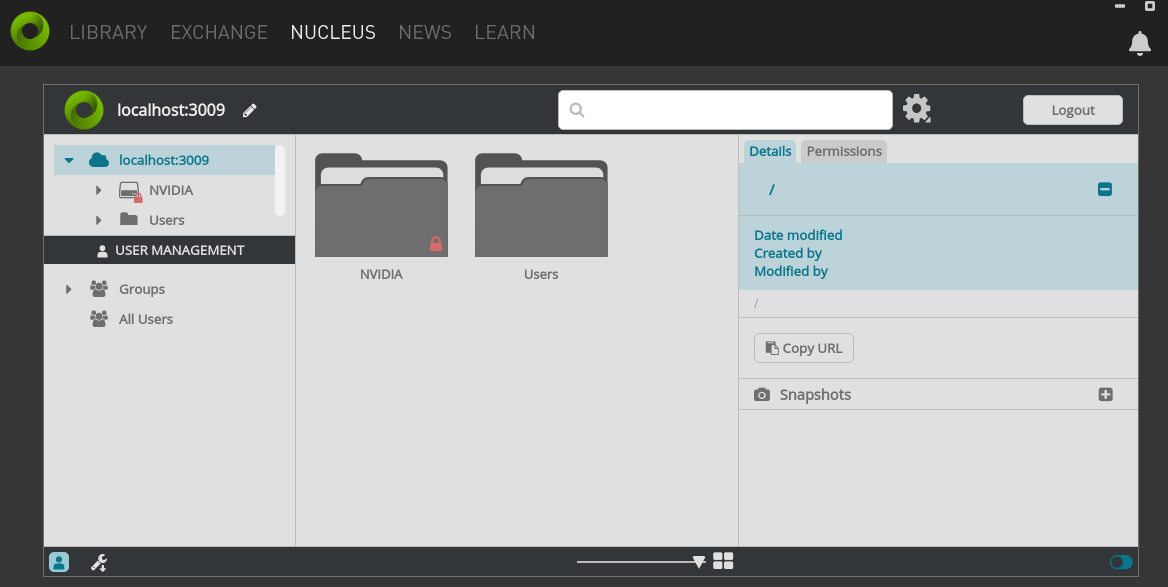The image size is (1168, 587).
Task: Click the cloud icon beside localhost:3009 in tree
Action: click(98, 159)
